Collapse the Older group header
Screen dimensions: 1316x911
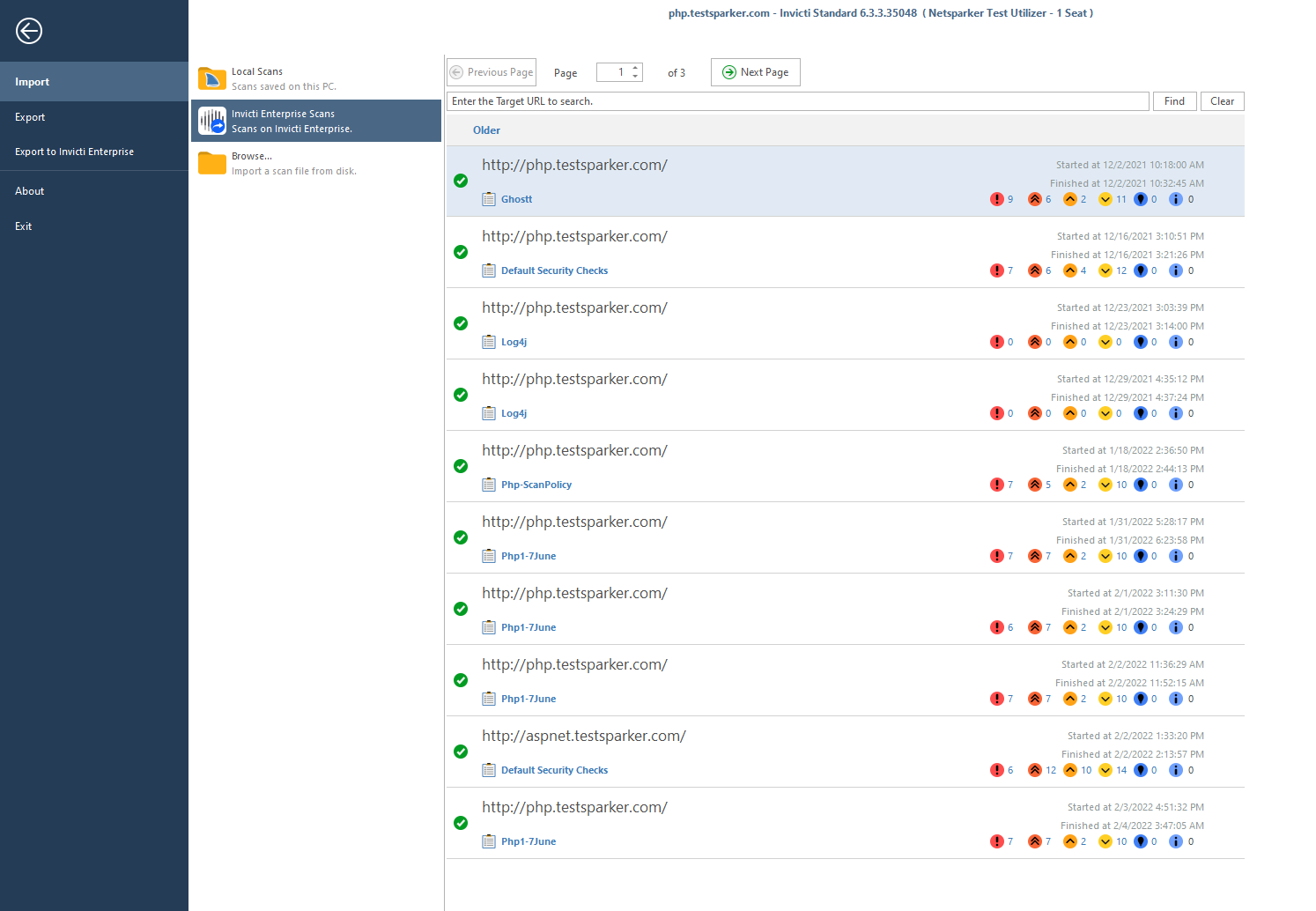click(486, 130)
